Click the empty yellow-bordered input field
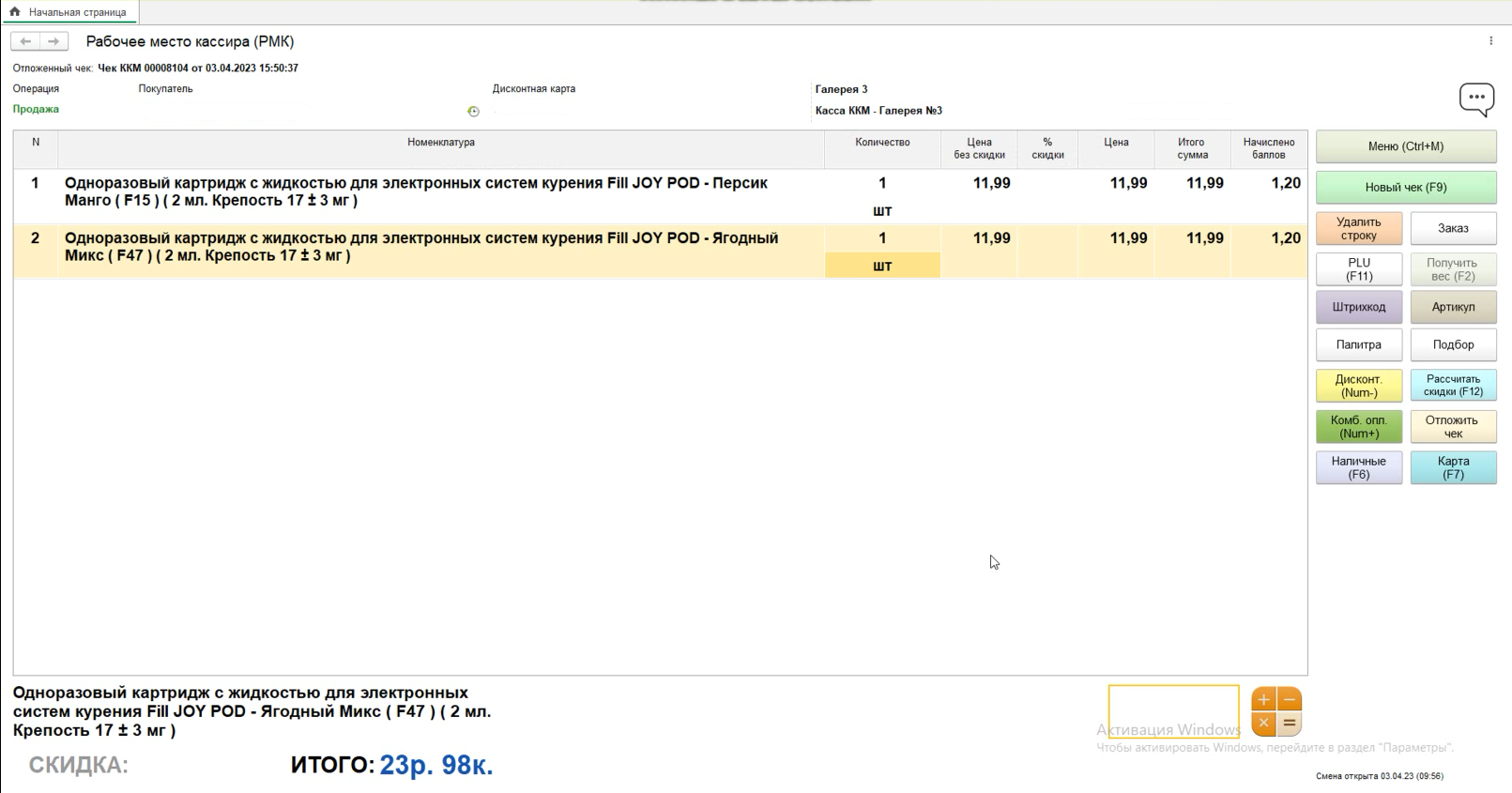The image size is (1512, 793). (1173, 711)
